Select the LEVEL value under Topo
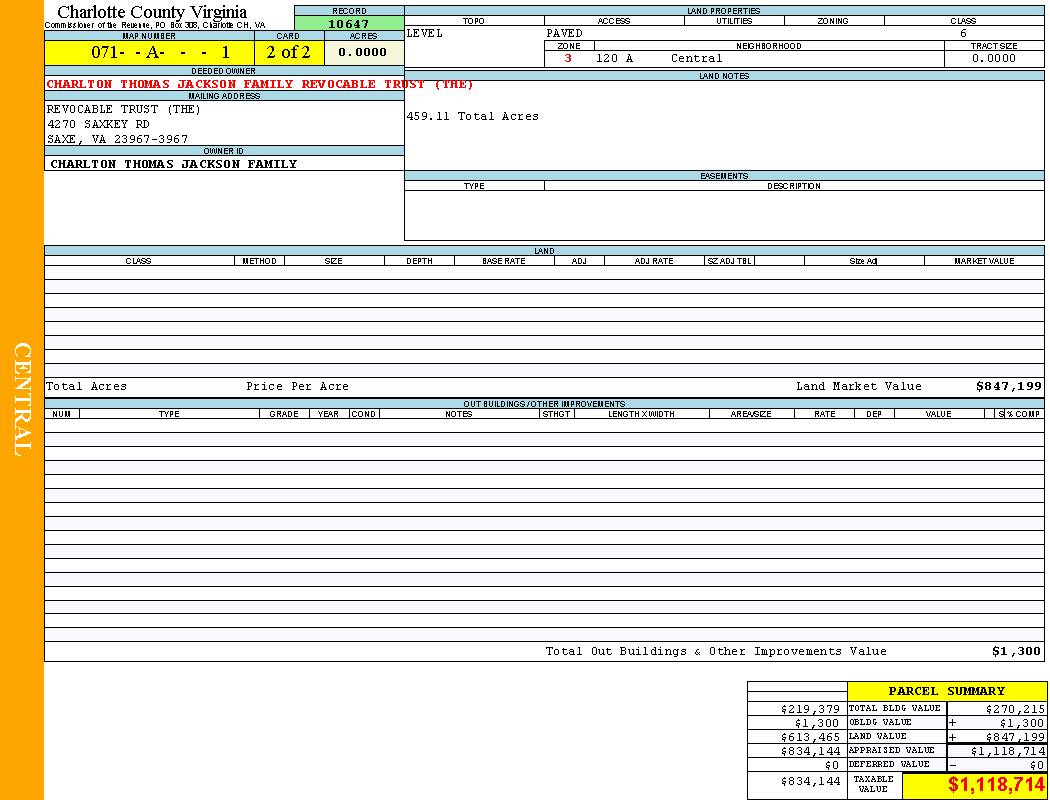Viewport: 1050px width, 800px height. pos(425,33)
